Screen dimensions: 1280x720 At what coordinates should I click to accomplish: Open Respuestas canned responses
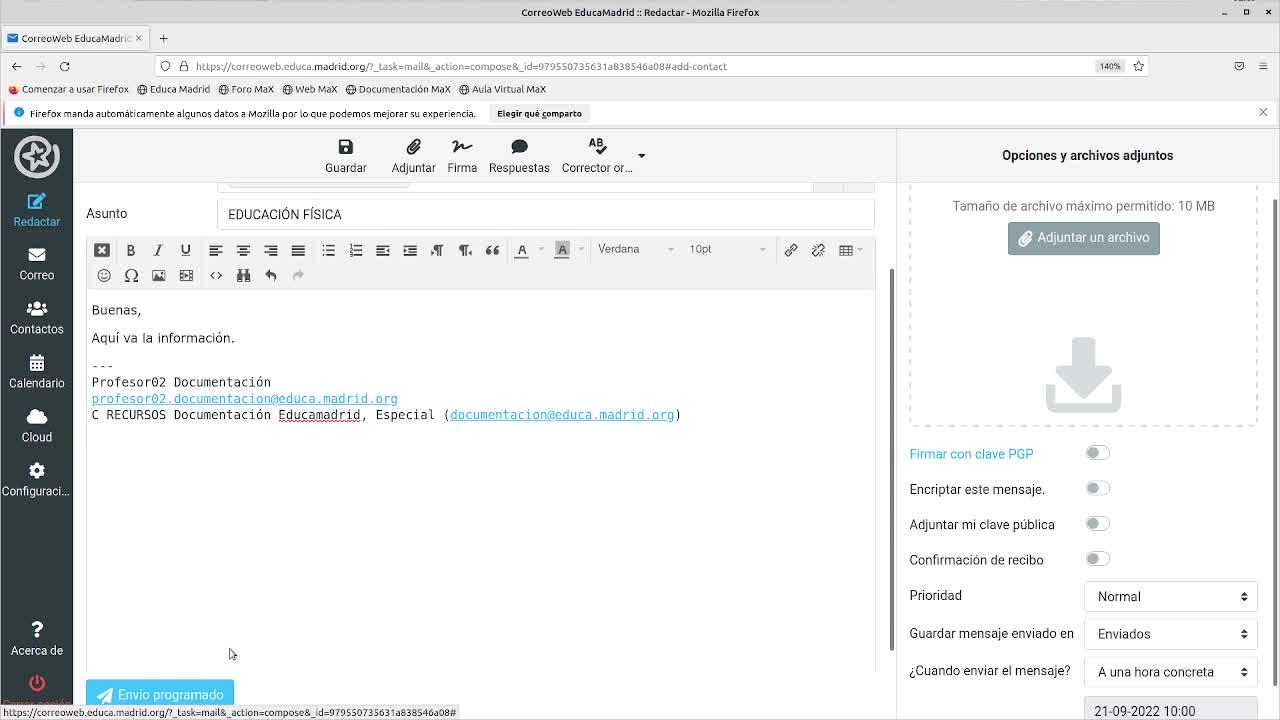(x=519, y=156)
